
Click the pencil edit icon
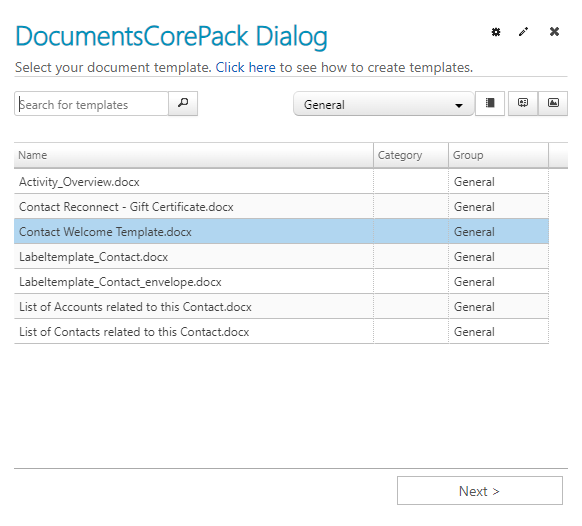tap(523, 32)
